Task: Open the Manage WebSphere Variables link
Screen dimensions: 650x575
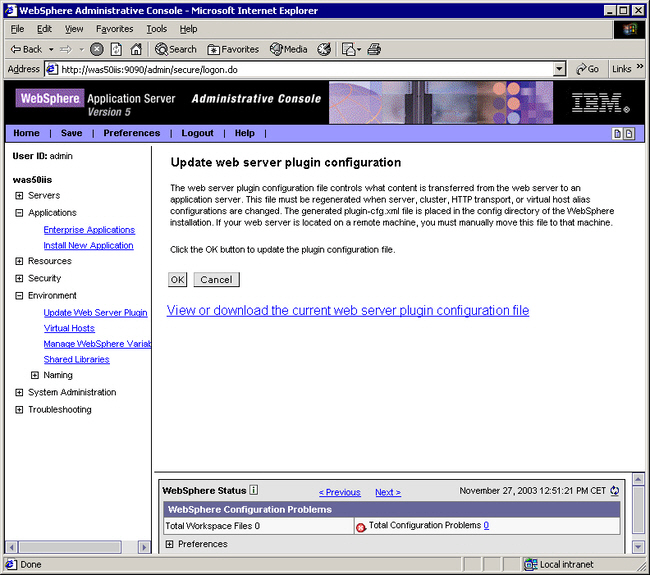Action: 97,344
